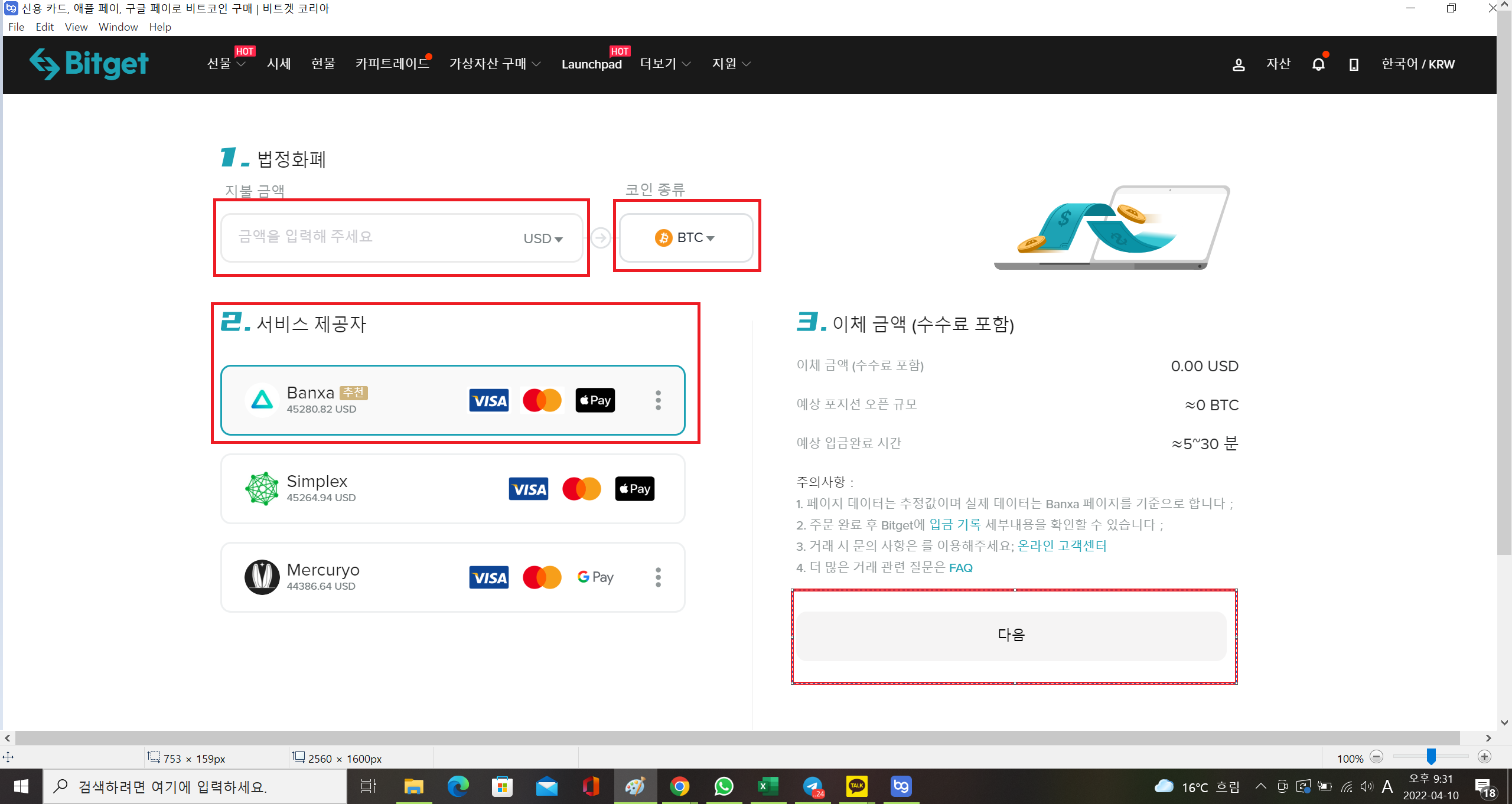Click the zoom out minus button
The image size is (1512, 804).
1377,757
